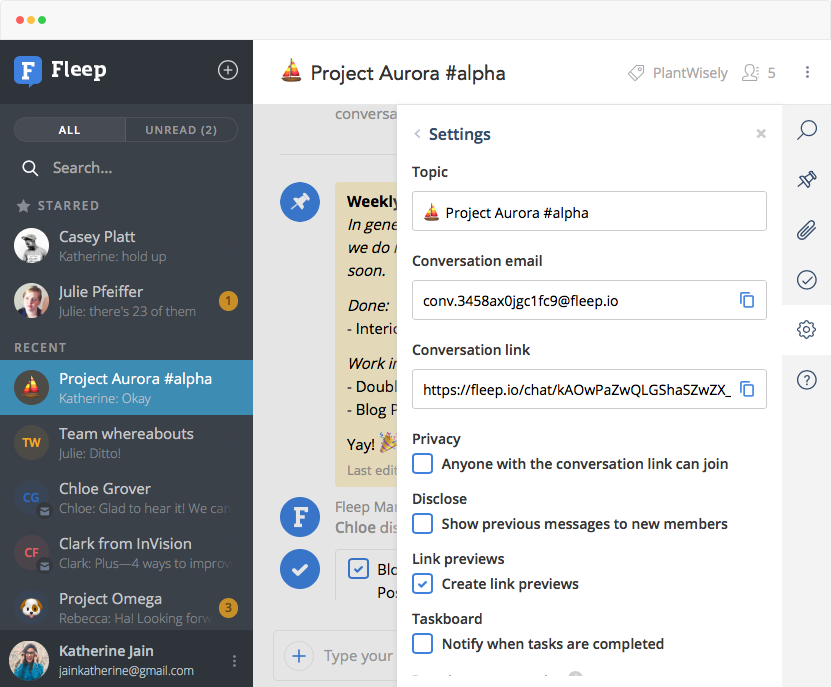Viewport: 831px width, 687px height.
Task: Click the email badge on Clark from InVision avatar
Action: pos(45,566)
